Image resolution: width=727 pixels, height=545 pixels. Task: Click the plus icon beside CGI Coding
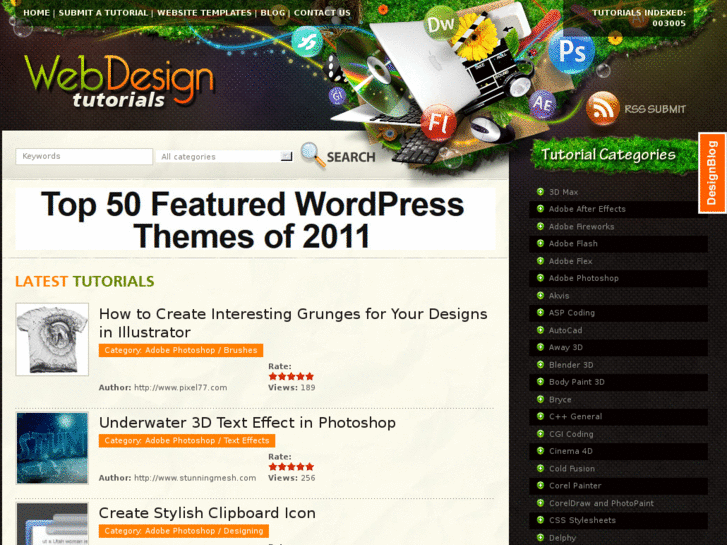click(x=540, y=434)
